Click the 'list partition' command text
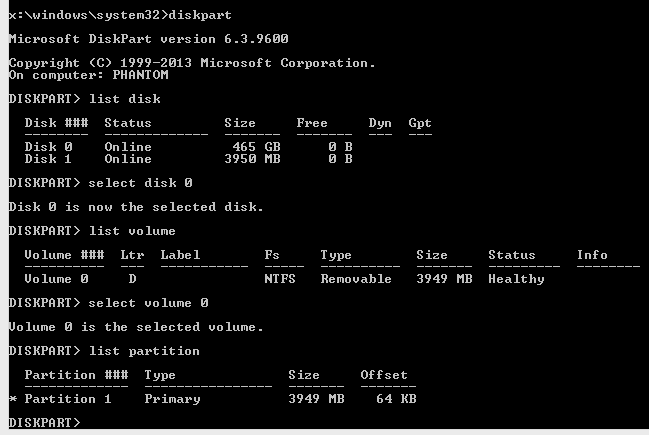Screen dimensions: 649x435 point(144,351)
